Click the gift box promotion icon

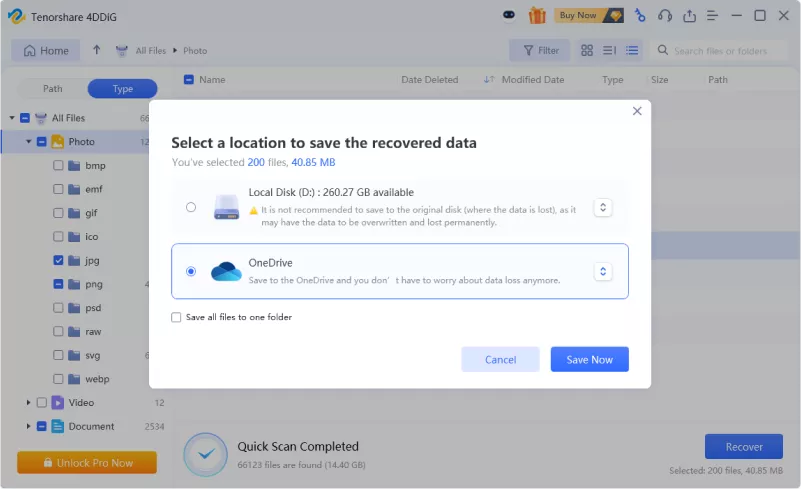tap(537, 15)
